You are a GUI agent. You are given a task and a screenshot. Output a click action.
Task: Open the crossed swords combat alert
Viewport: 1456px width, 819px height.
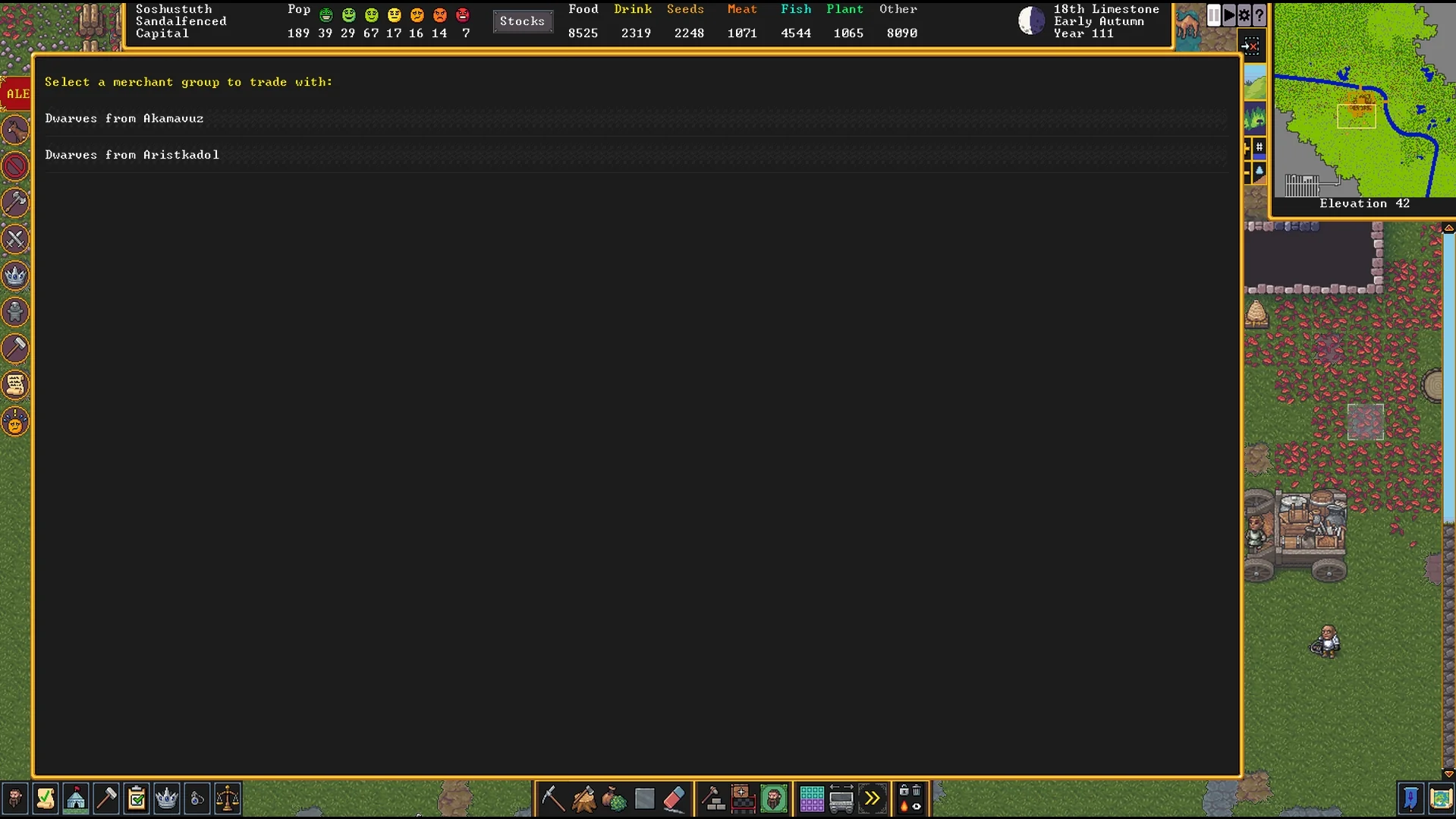[x=15, y=239]
